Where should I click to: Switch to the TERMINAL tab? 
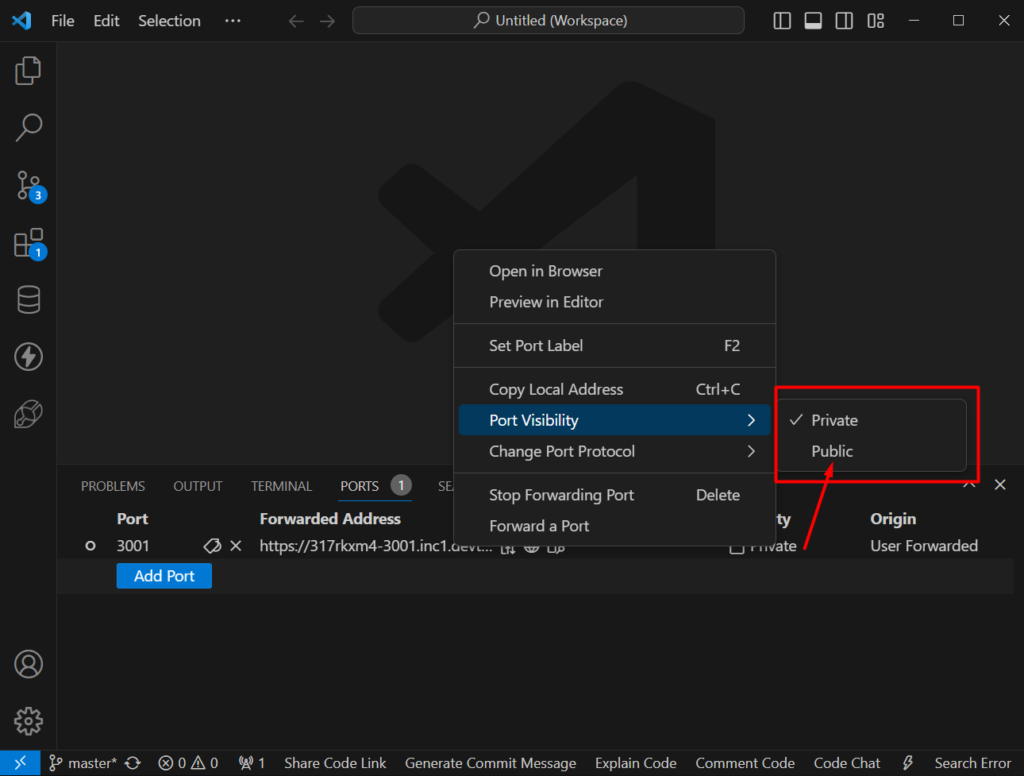[281, 486]
